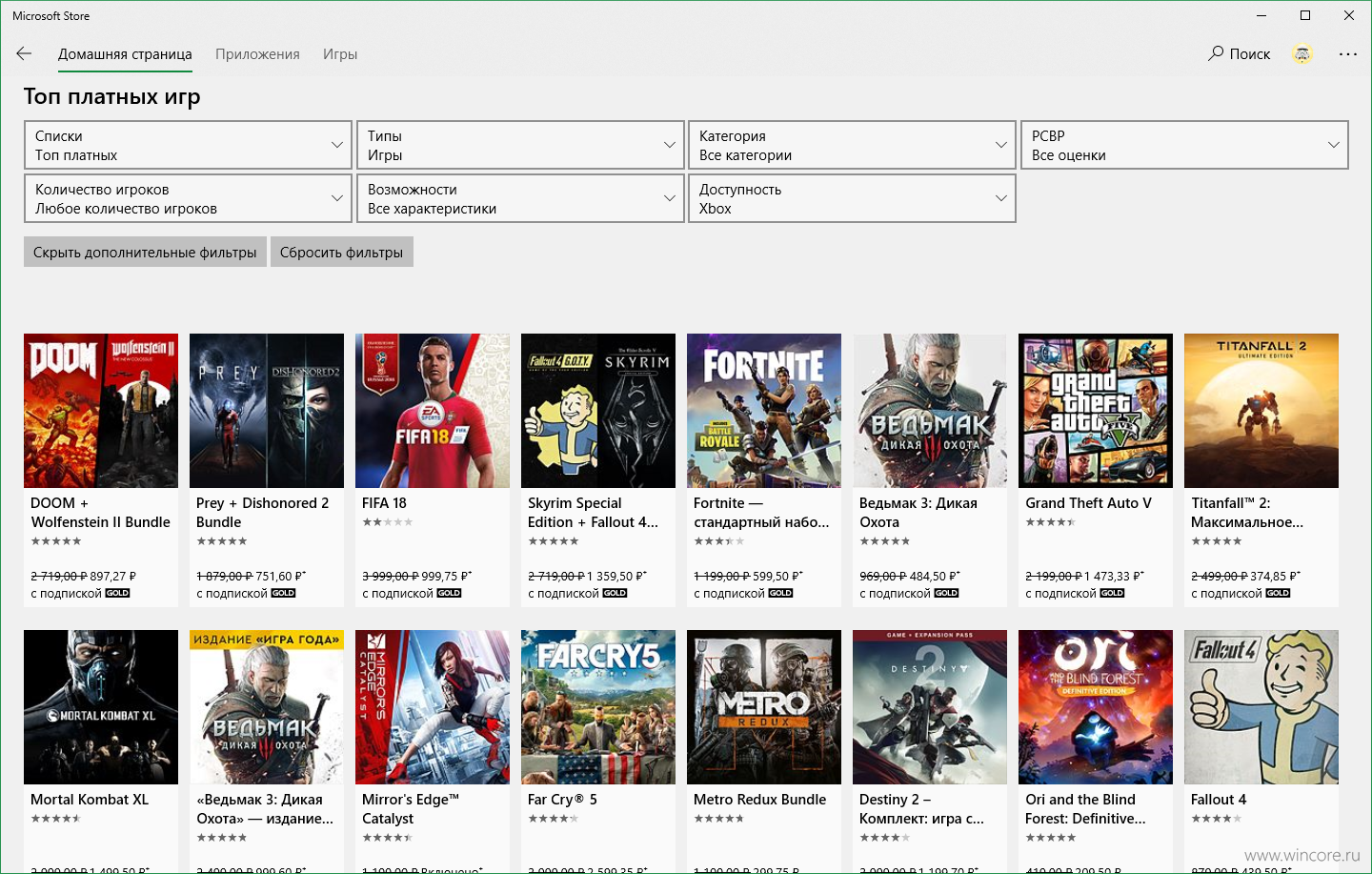Open the FIFA 18 cover image
Image resolution: width=1372 pixels, height=874 pixels.
tap(433, 411)
